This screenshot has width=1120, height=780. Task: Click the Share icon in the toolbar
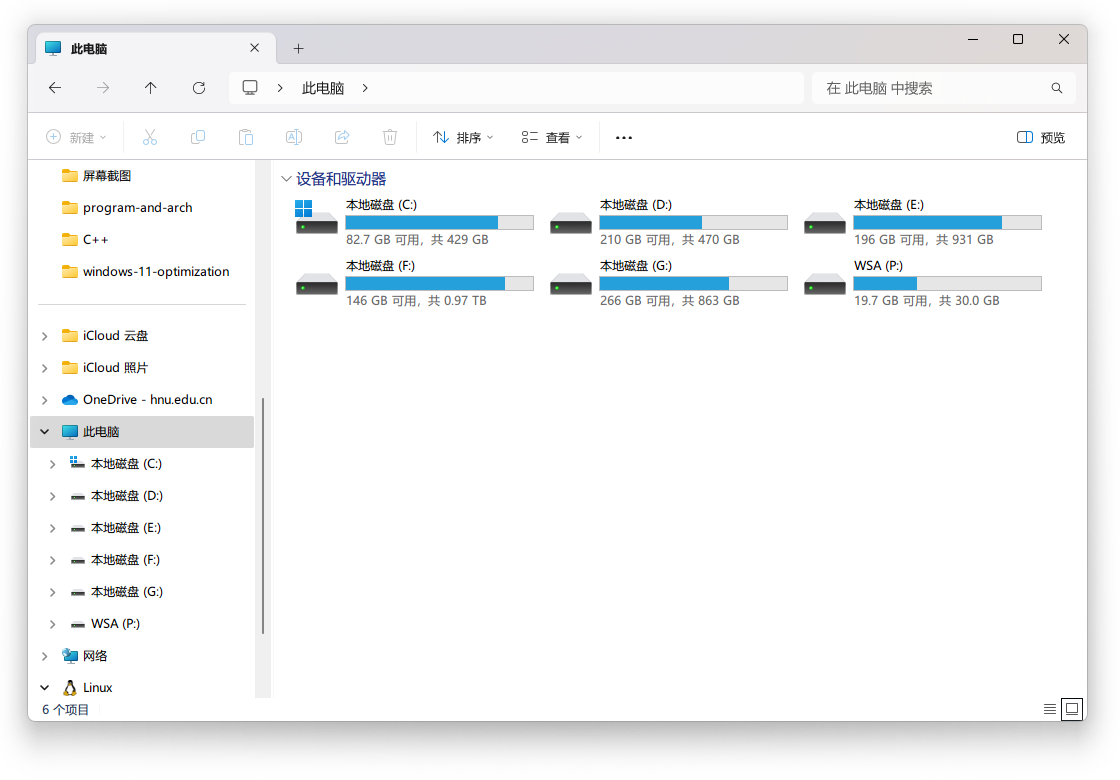click(342, 137)
